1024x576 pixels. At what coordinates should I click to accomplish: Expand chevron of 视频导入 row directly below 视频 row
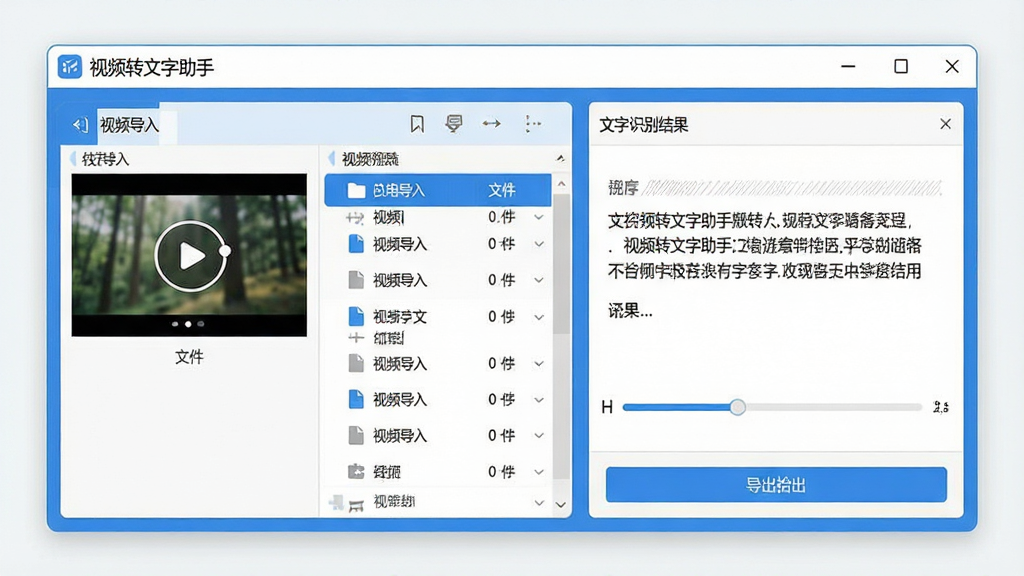(x=539, y=244)
